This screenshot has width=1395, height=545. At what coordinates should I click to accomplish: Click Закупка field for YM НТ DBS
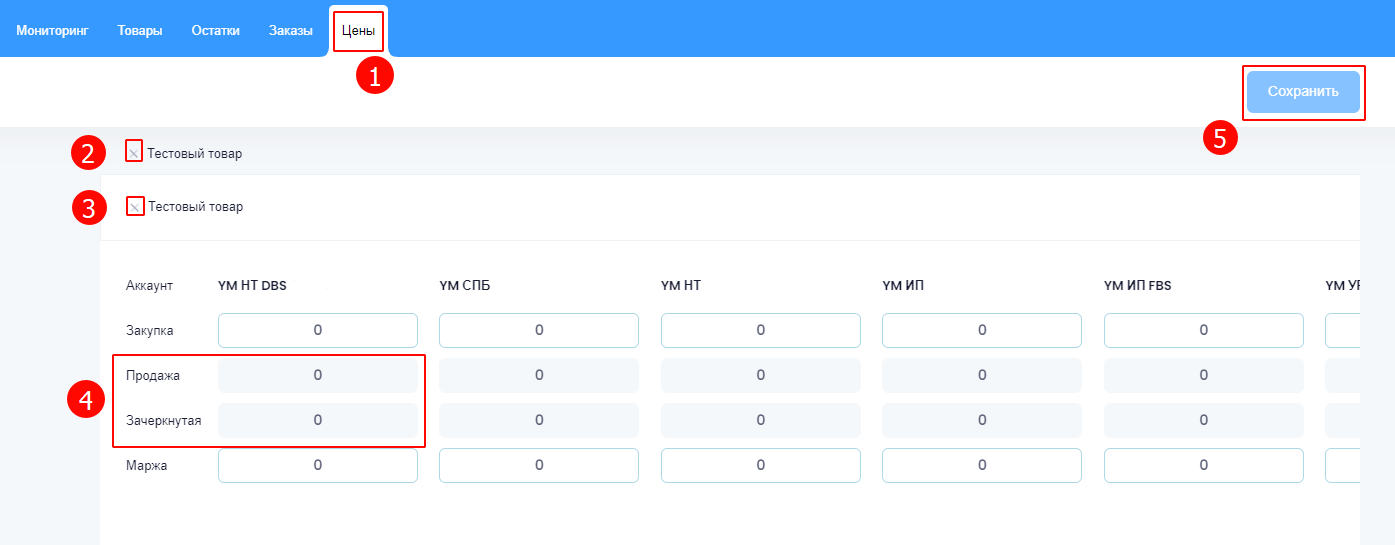pos(318,330)
